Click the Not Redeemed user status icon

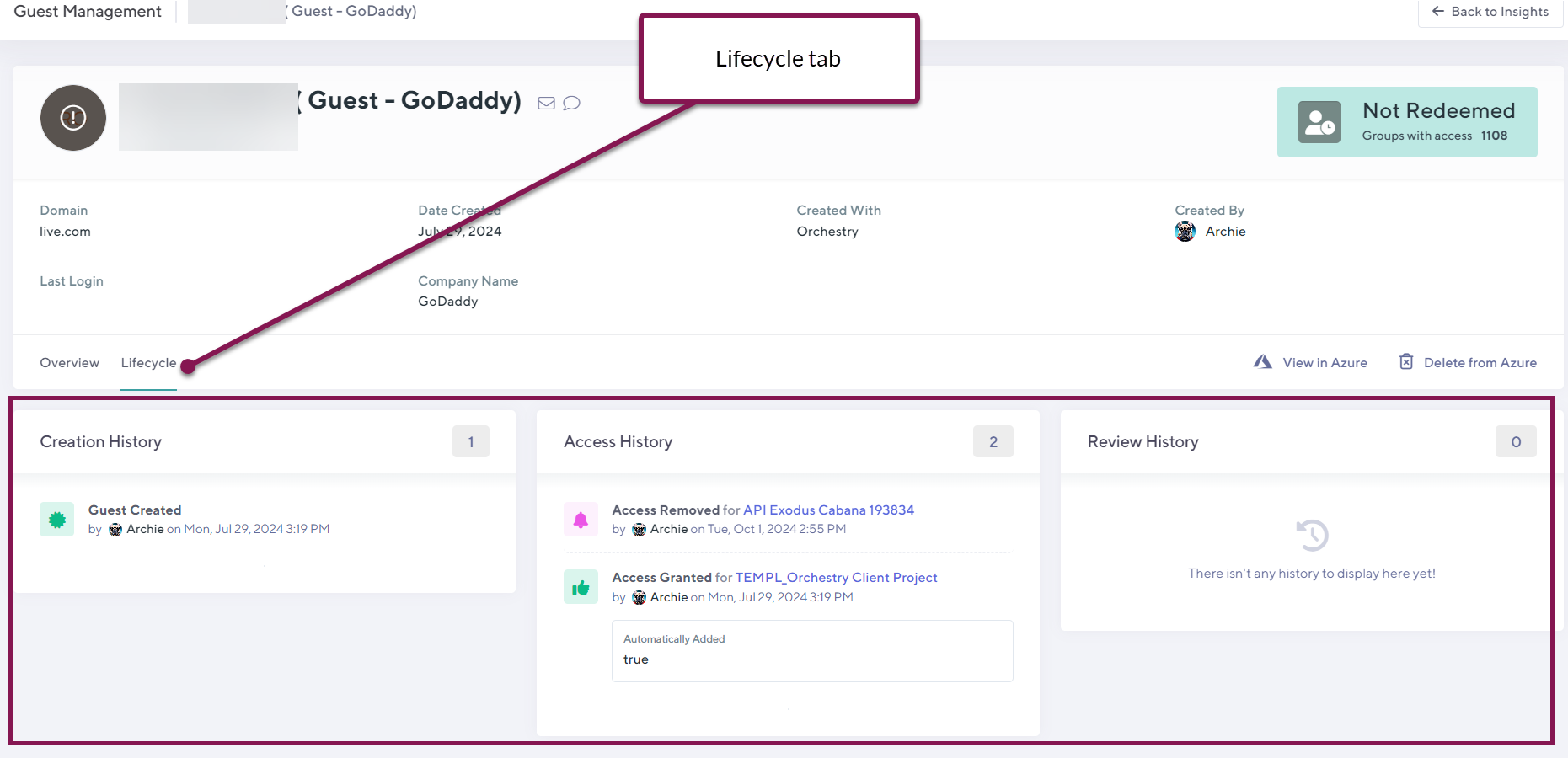tap(1319, 122)
